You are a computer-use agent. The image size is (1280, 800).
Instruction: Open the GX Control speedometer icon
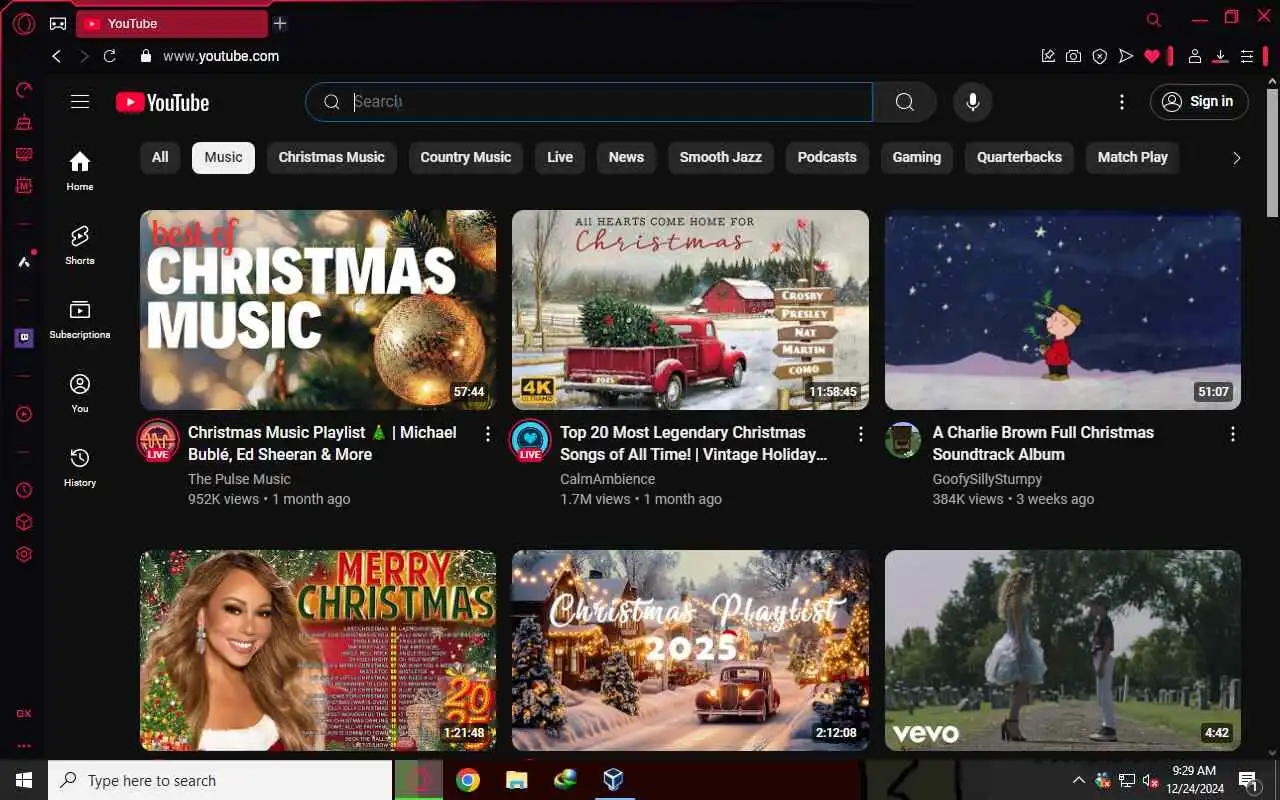coord(24,90)
